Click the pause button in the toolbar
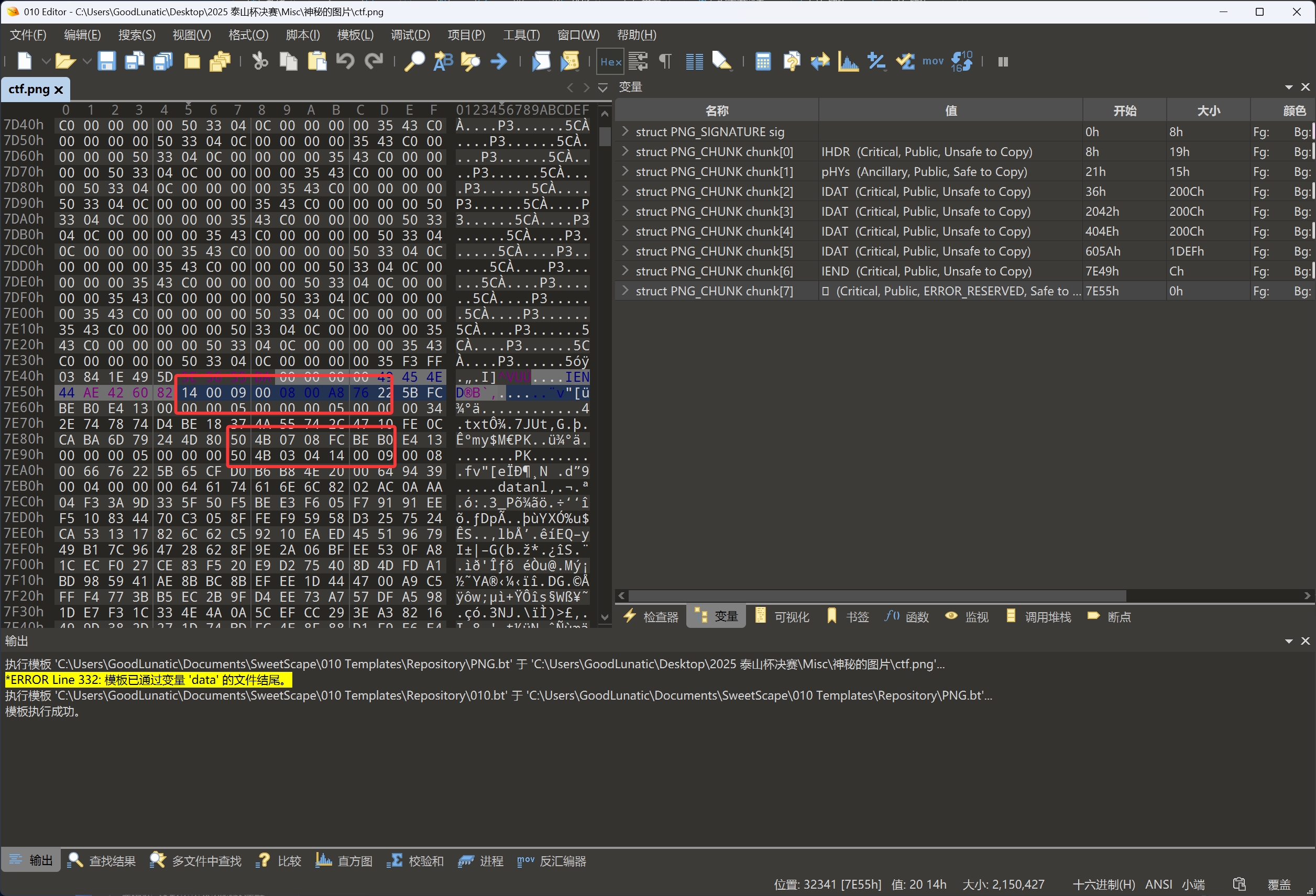Screen dimensions: 1316x896 [1003, 61]
